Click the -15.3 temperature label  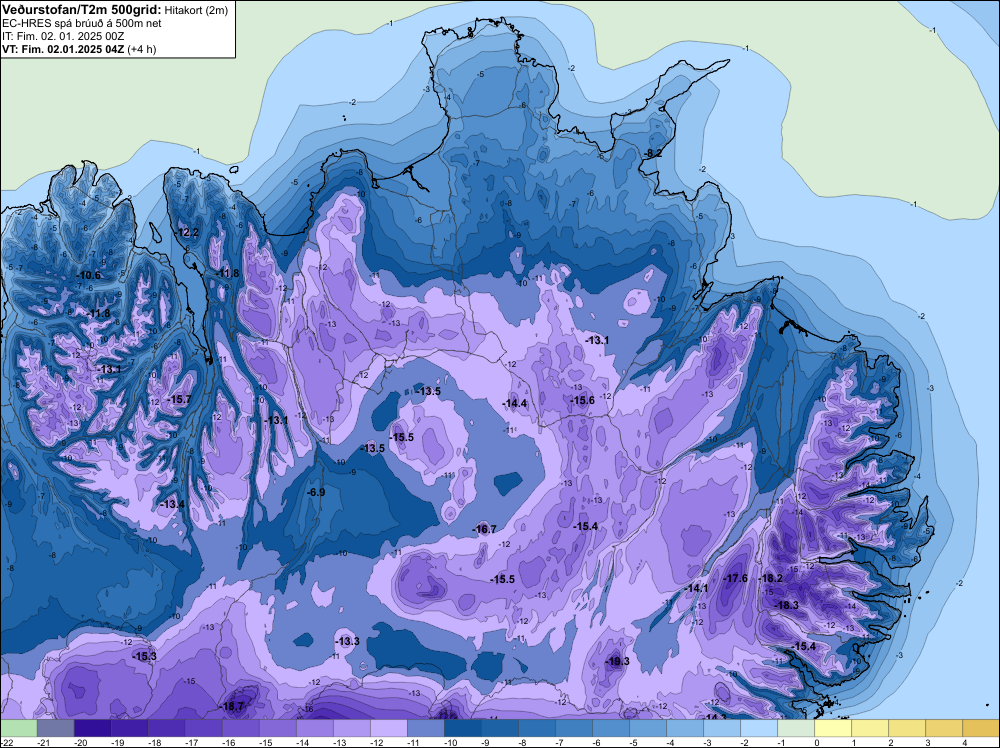[143, 656]
